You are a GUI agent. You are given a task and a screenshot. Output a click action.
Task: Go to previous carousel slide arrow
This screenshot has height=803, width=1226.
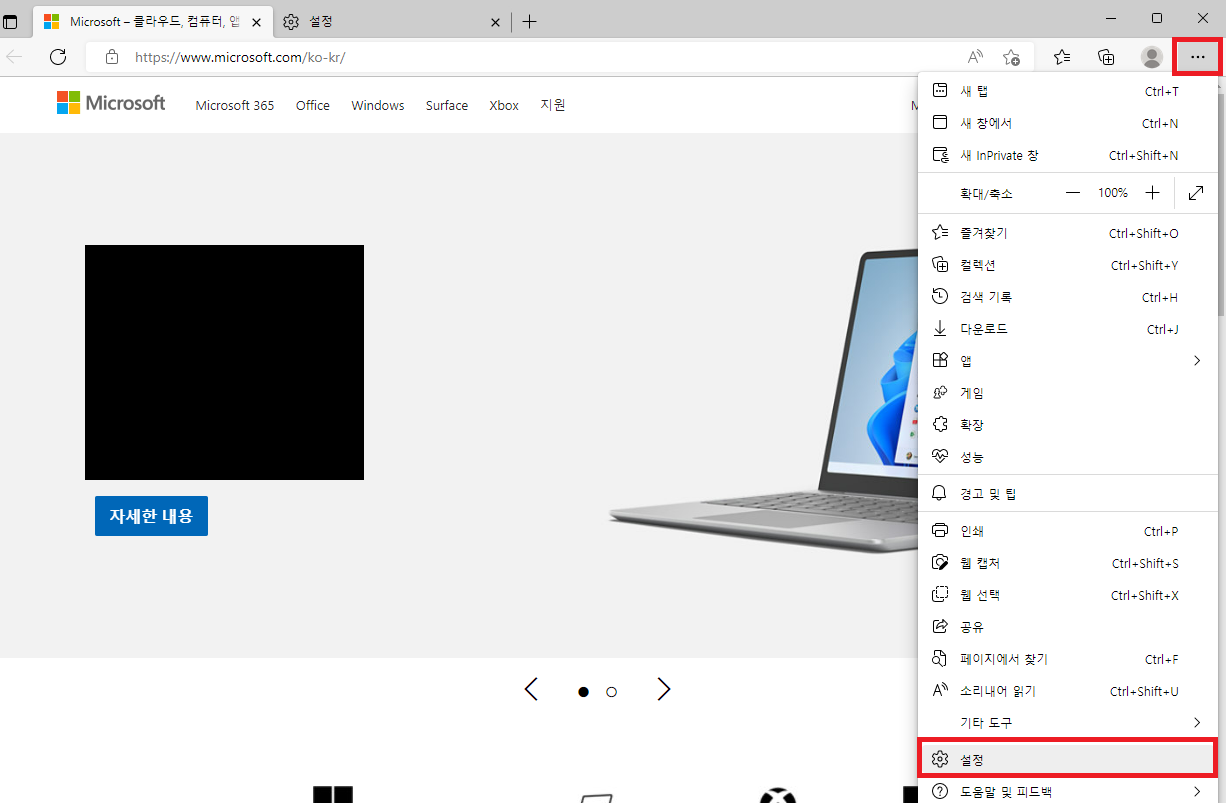click(531, 689)
